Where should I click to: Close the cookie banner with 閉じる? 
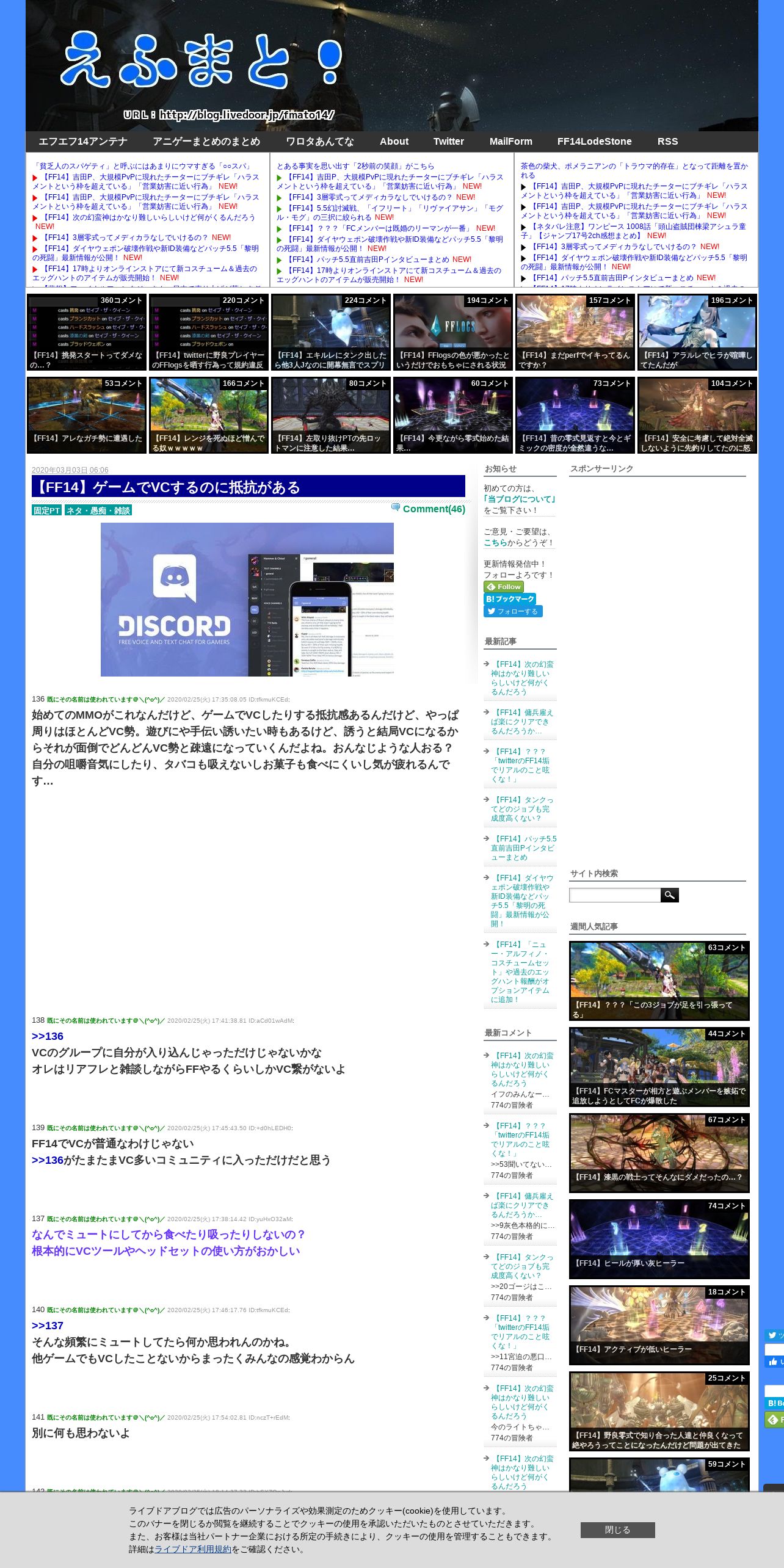(x=617, y=1530)
